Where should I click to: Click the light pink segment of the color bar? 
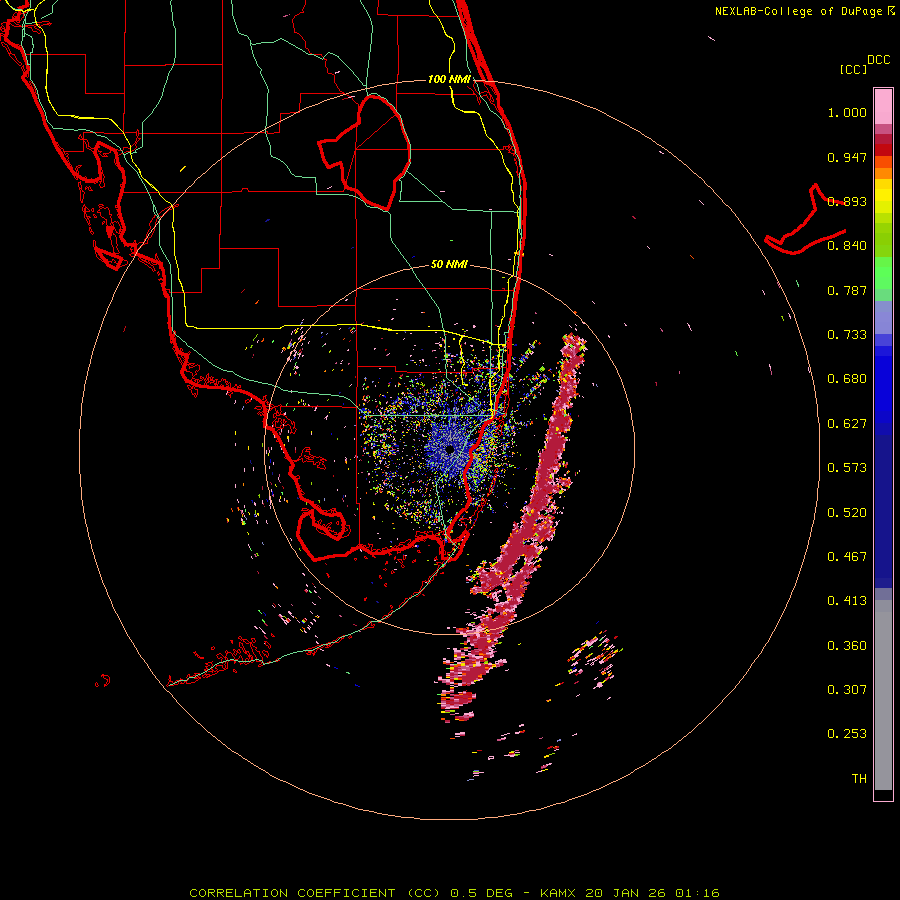[x=883, y=107]
